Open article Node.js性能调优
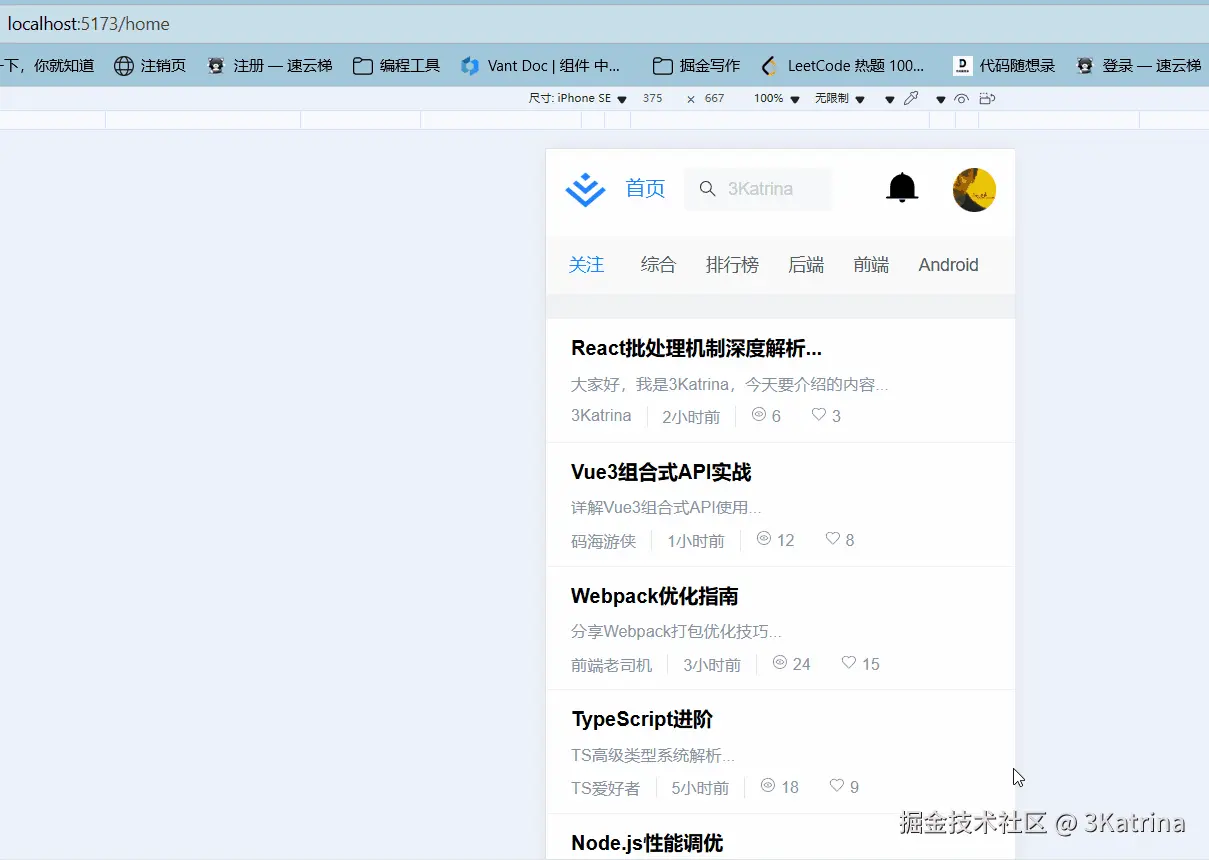 (646, 843)
